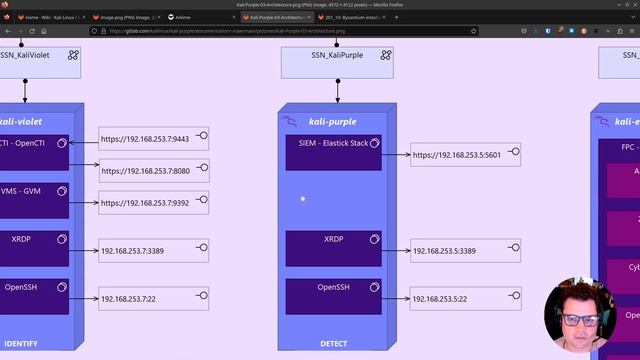Open the browser home page icon
Viewport: 640px width, 360px height.
pos(44,31)
